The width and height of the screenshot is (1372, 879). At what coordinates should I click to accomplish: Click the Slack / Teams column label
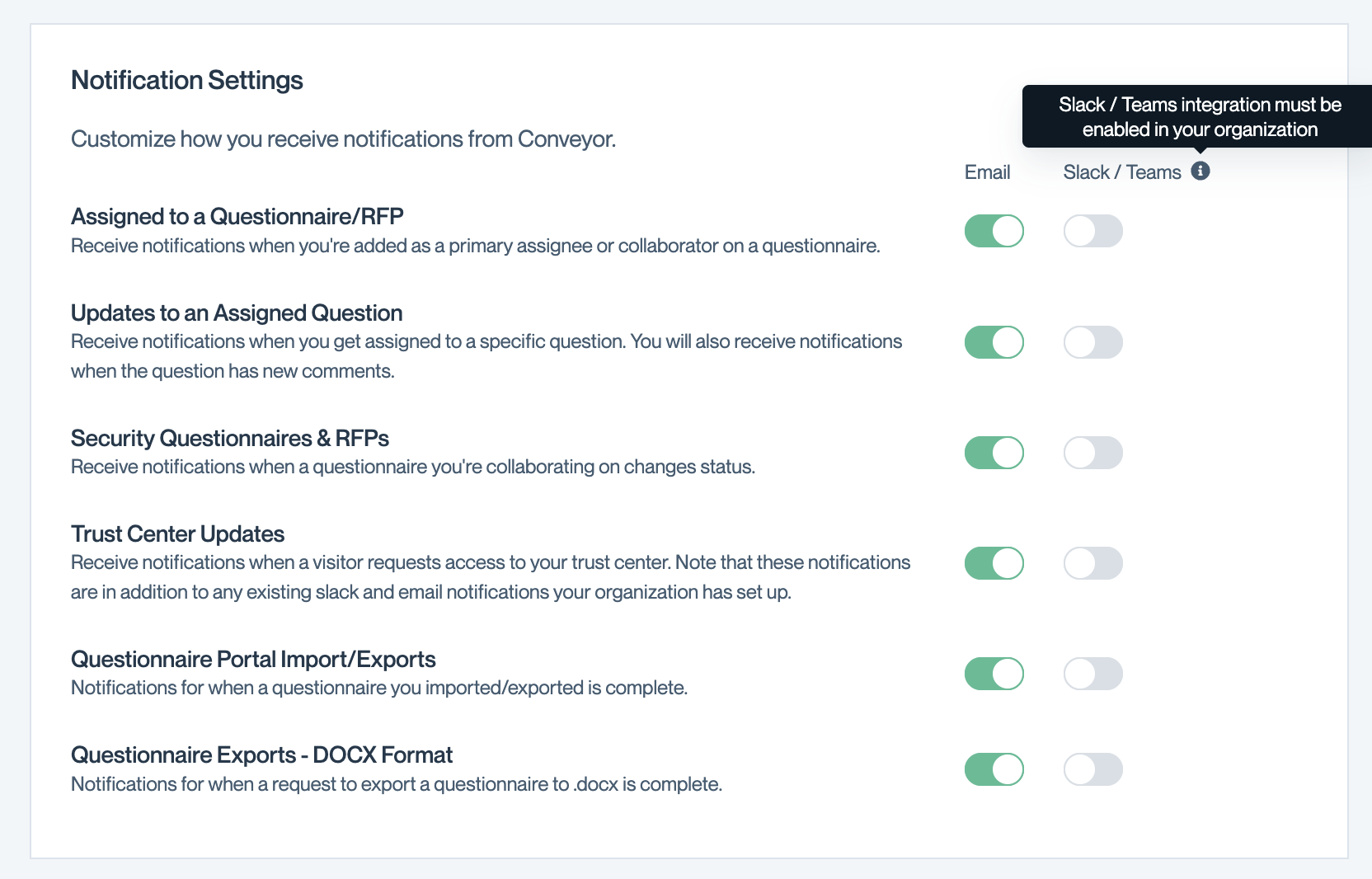(x=1121, y=172)
